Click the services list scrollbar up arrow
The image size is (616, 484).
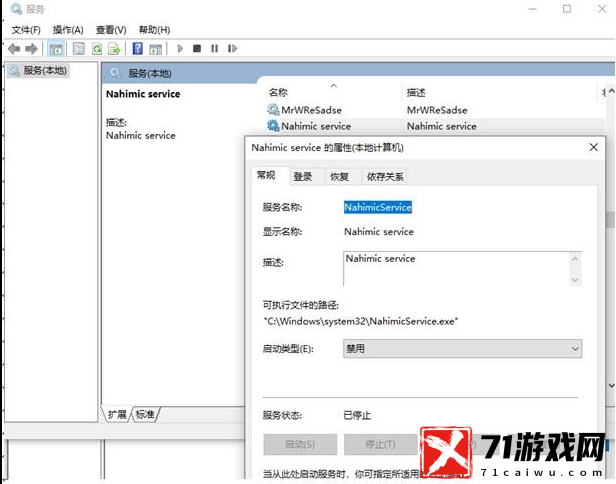611,91
